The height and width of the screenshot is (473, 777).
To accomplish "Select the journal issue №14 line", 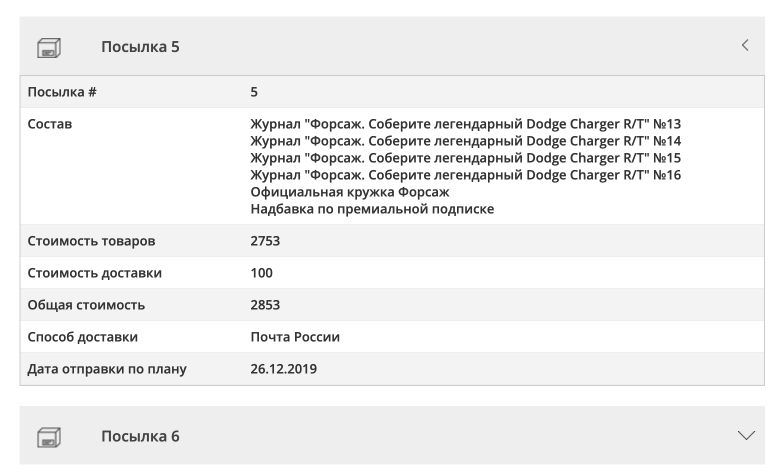I will (x=465, y=141).
